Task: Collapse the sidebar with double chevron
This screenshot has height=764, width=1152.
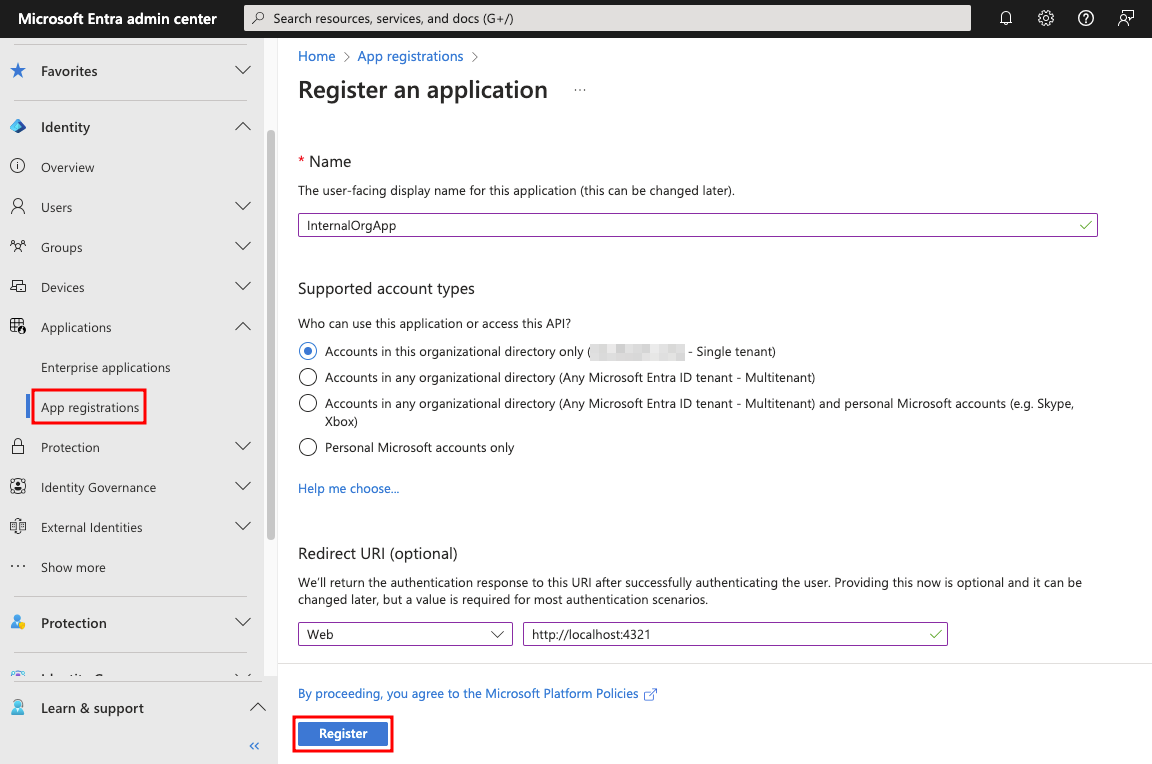Action: point(254,746)
